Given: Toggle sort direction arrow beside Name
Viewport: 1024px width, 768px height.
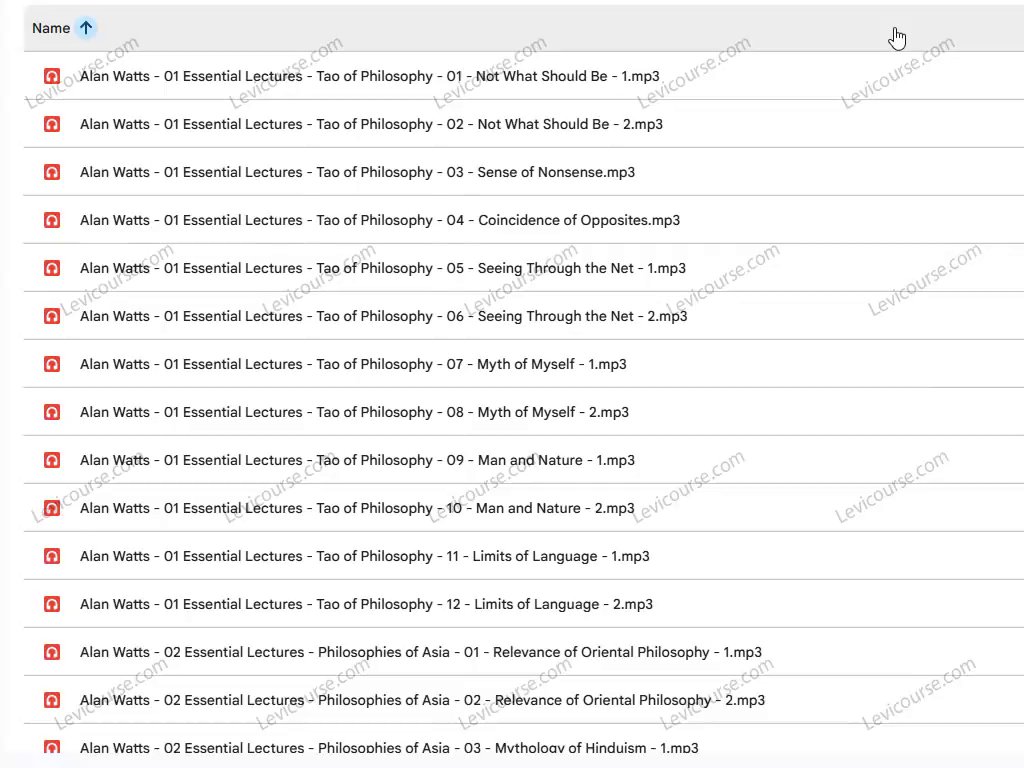Looking at the screenshot, I should coord(86,28).
